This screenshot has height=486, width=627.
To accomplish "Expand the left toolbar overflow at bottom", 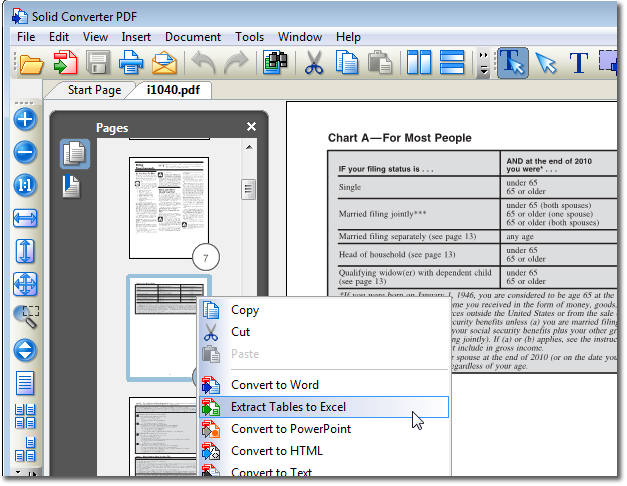I will click(25, 473).
